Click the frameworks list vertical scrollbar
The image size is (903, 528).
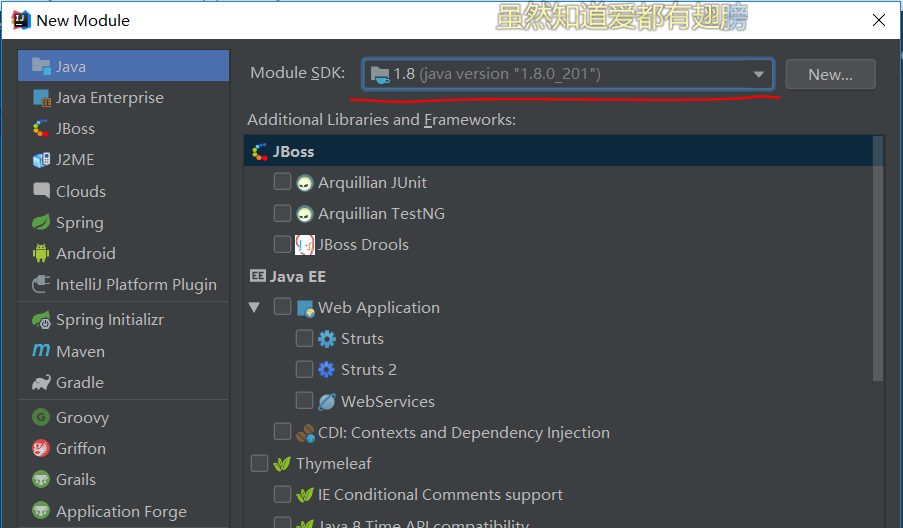[x=878, y=259]
